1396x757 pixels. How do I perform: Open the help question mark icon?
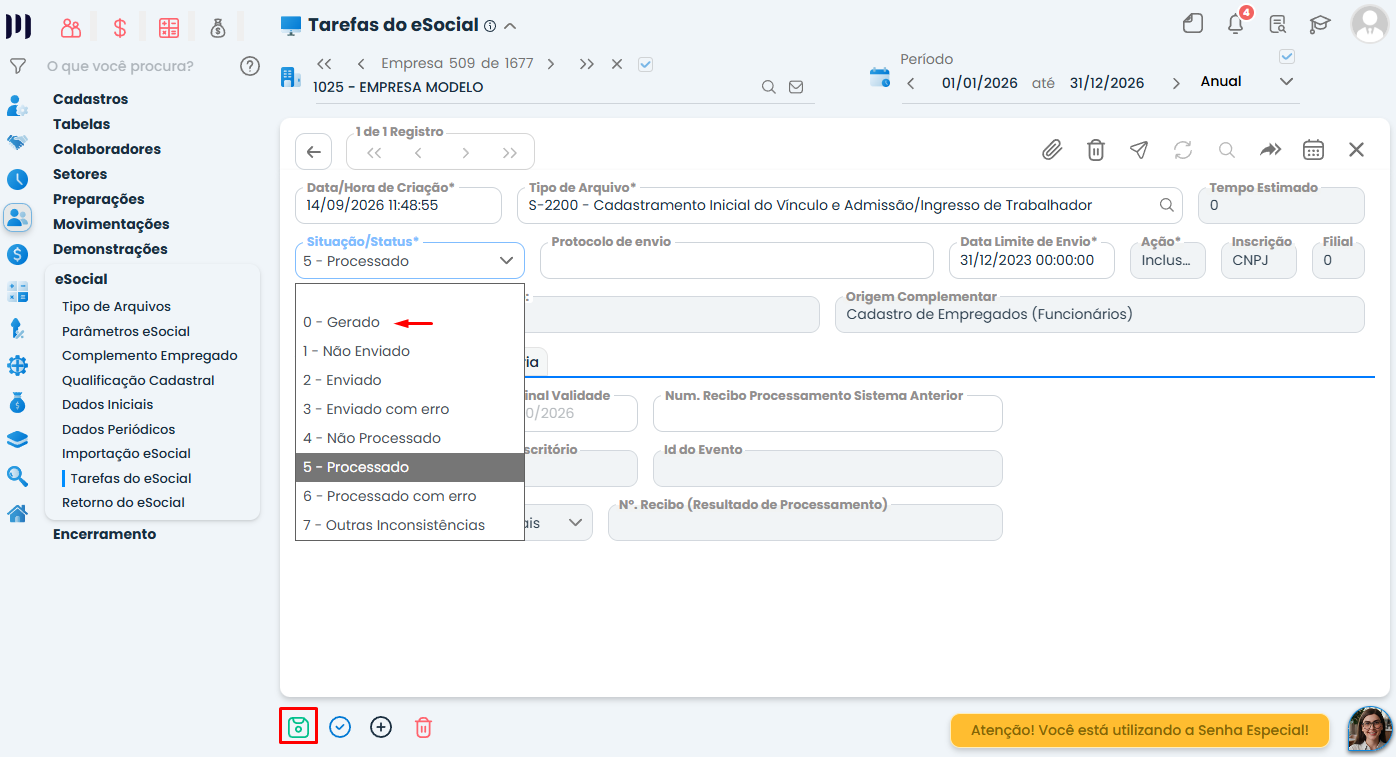coord(250,66)
